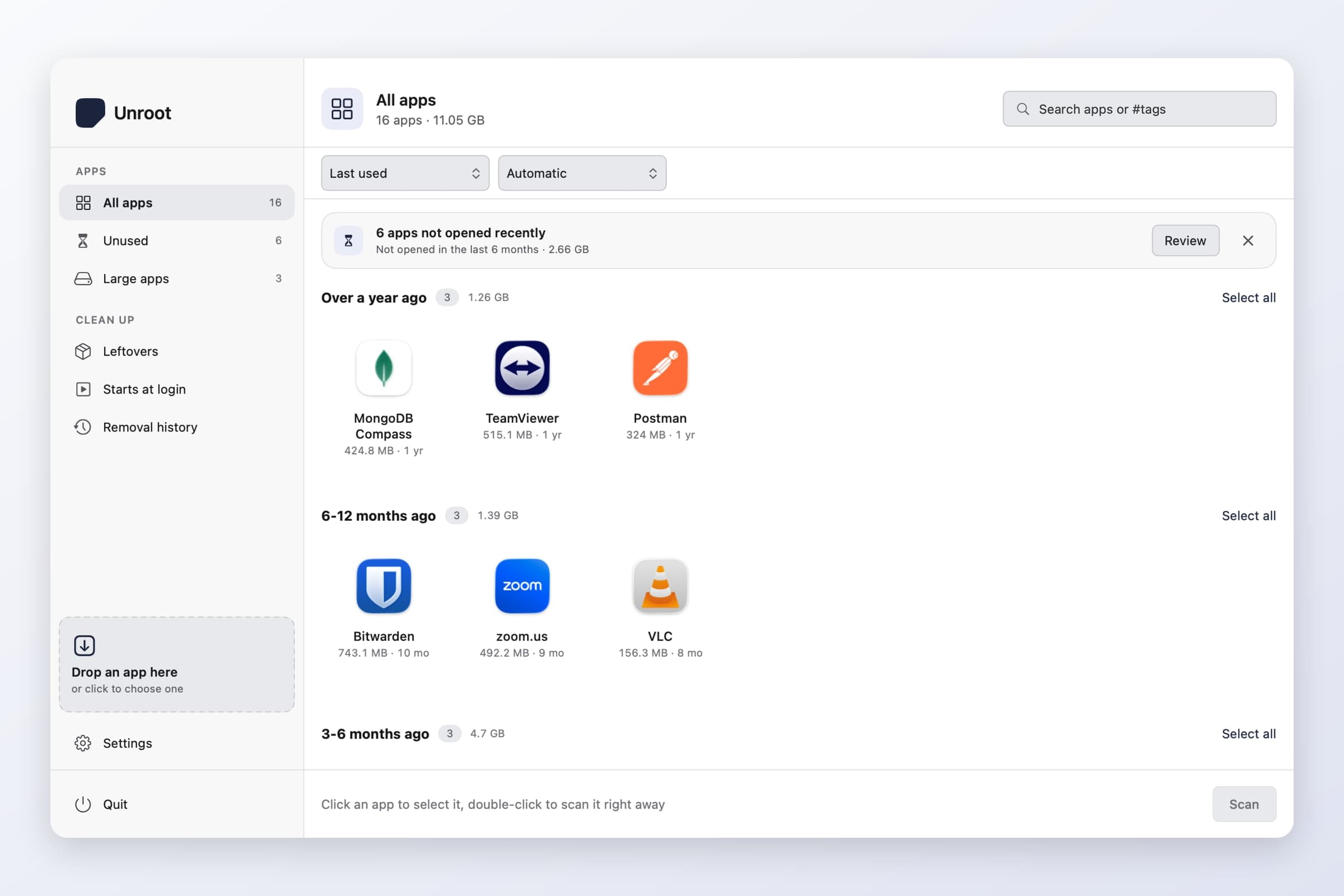The height and width of the screenshot is (896, 1344).
Task: Click the Over a year ago heading
Action: 374,298
